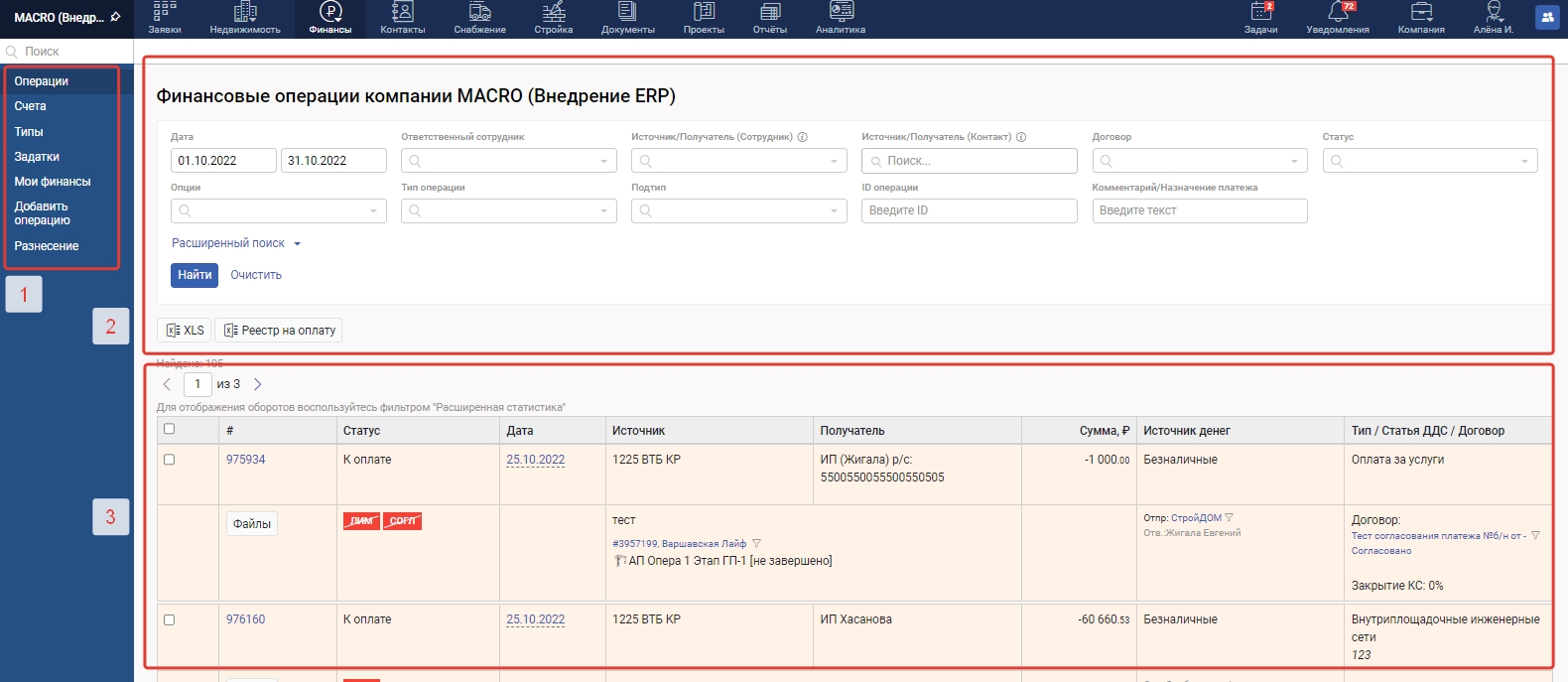The height and width of the screenshot is (682, 1568).
Task: Open the Заявки module icon
Action: pyautogui.click(x=165, y=12)
